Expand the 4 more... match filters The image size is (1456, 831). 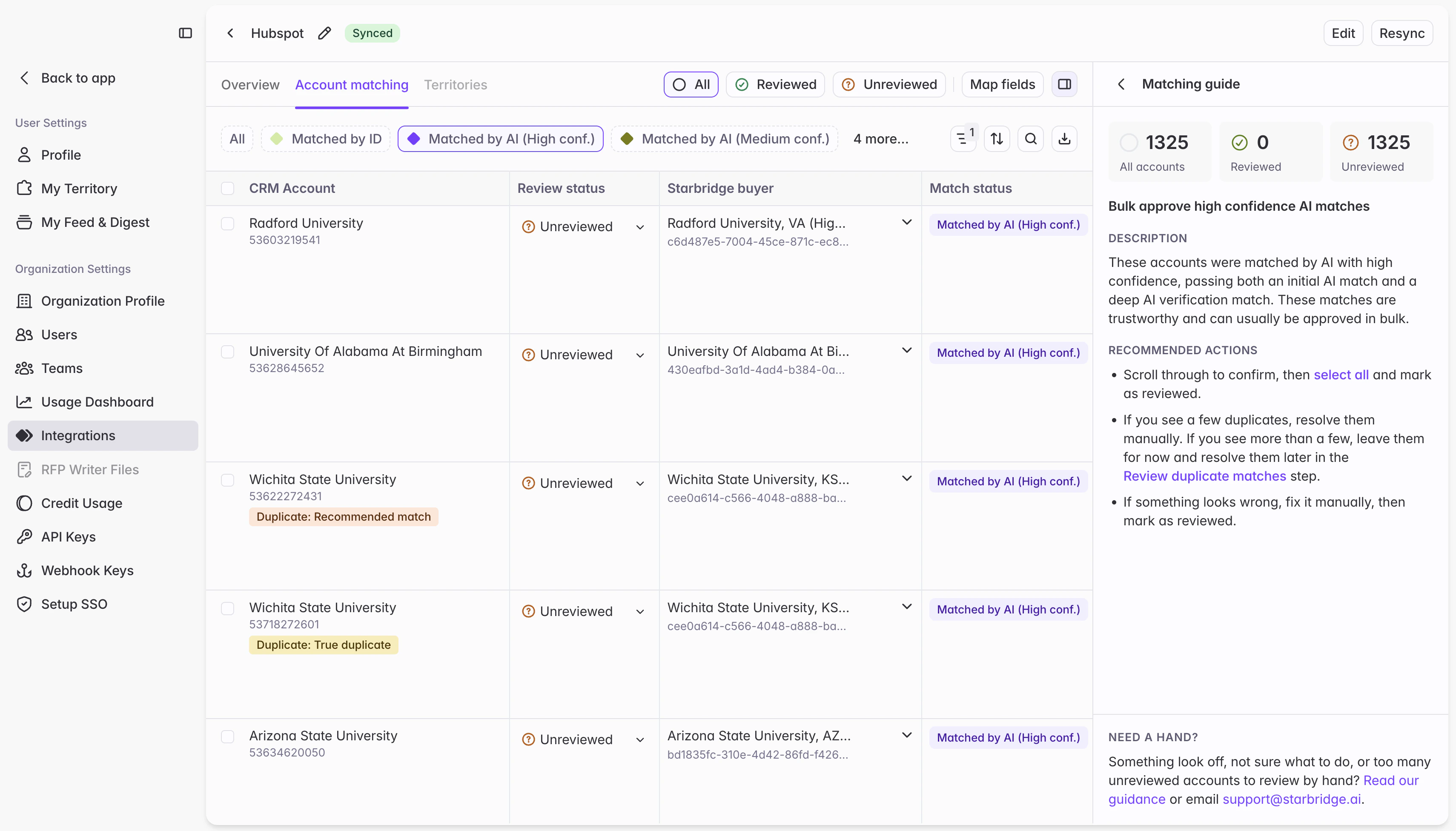(881, 139)
